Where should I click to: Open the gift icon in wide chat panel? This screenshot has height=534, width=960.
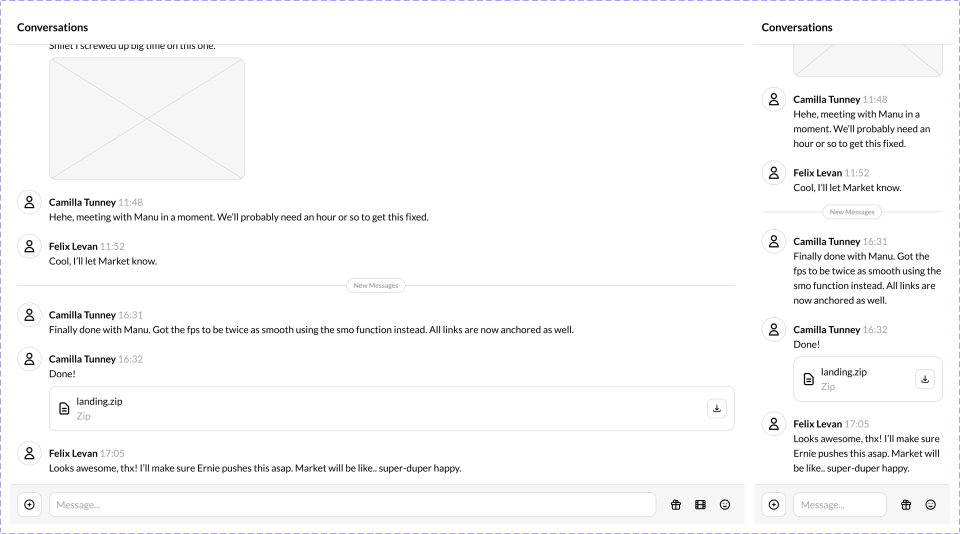click(675, 505)
